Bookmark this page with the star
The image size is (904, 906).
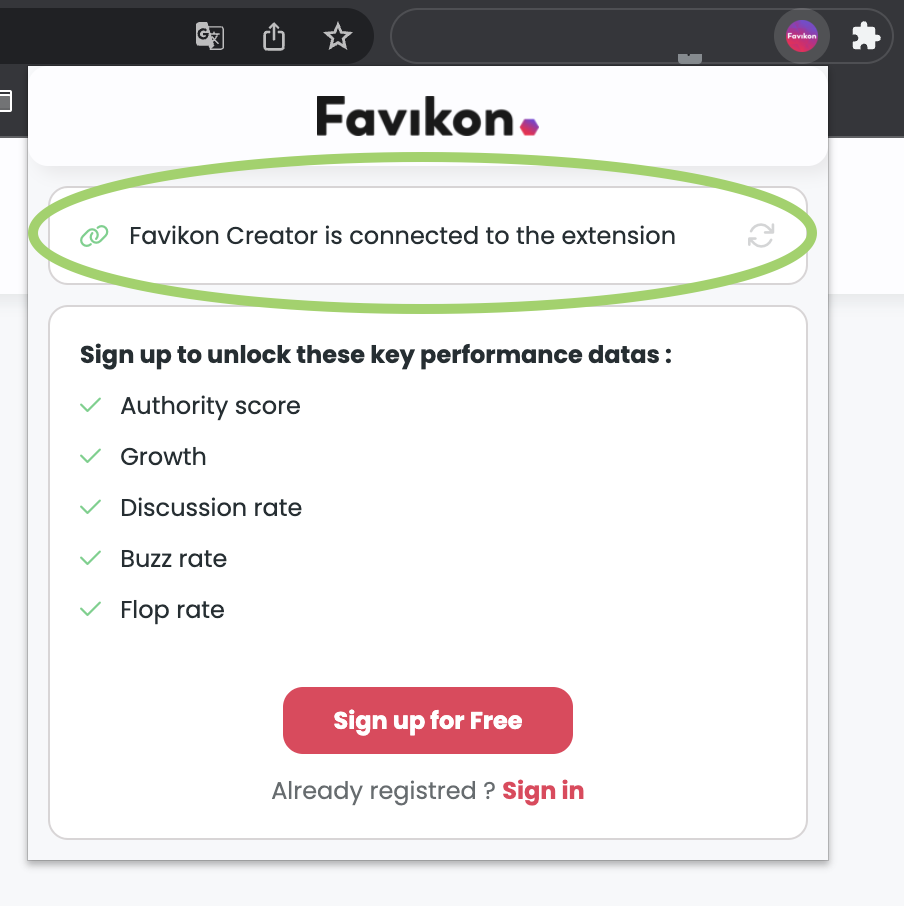point(338,37)
